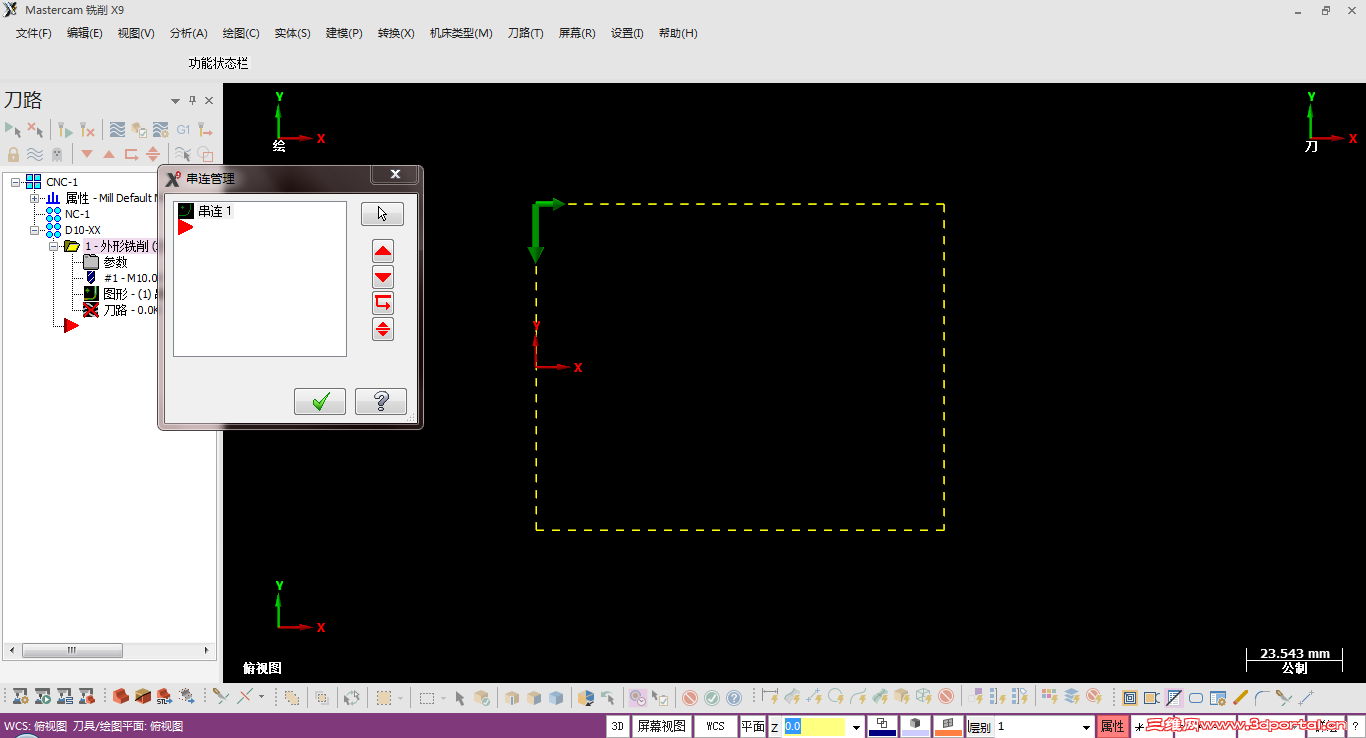Open the Z depth dropdown arrow
Image resolution: width=1366 pixels, height=738 pixels.
[x=858, y=726]
